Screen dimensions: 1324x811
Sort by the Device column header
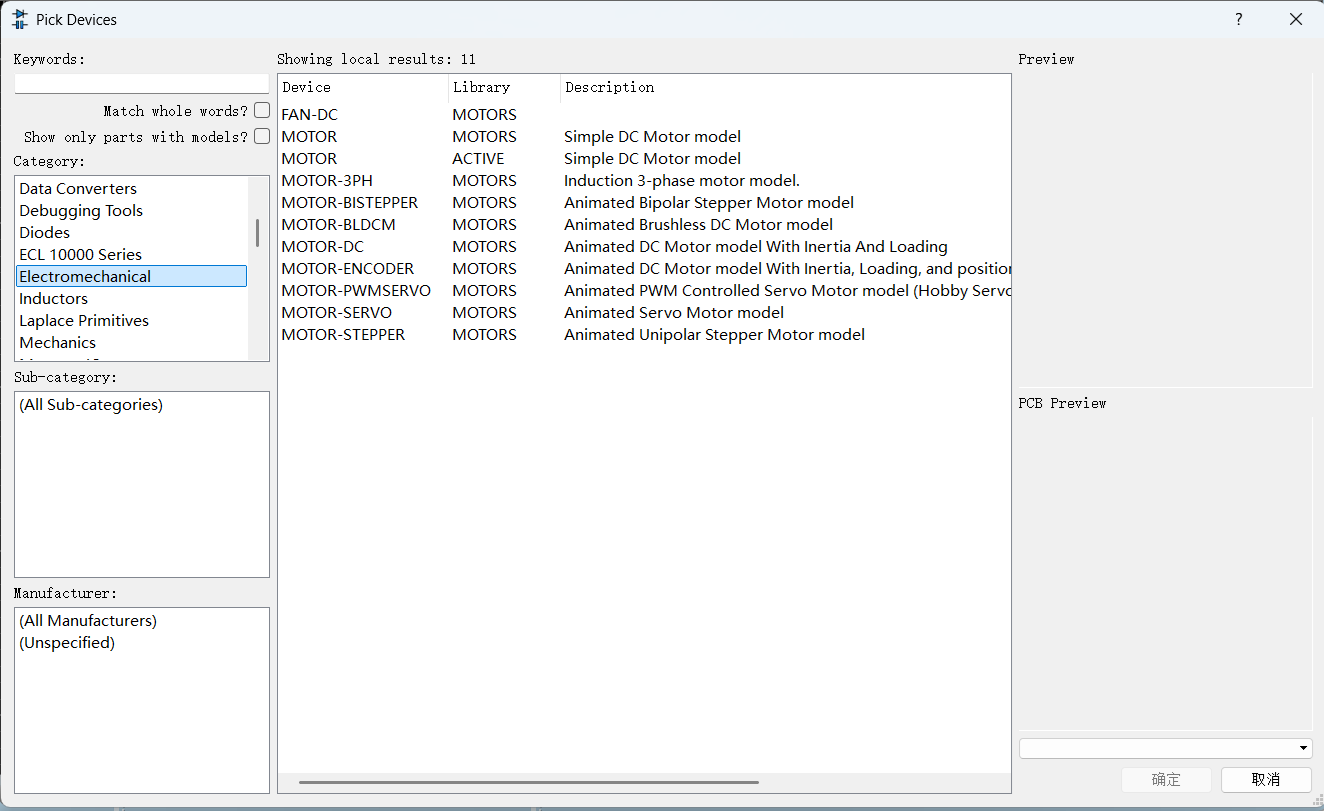point(363,88)
